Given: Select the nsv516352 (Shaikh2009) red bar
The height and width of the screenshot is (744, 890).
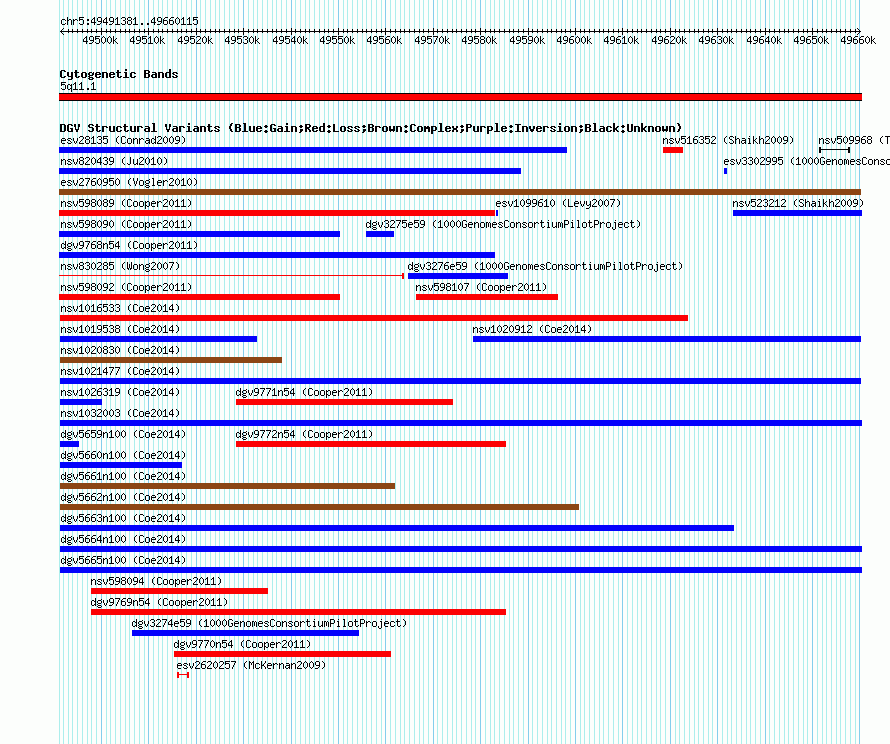Looking at the screenshot, I should (673, 150).
